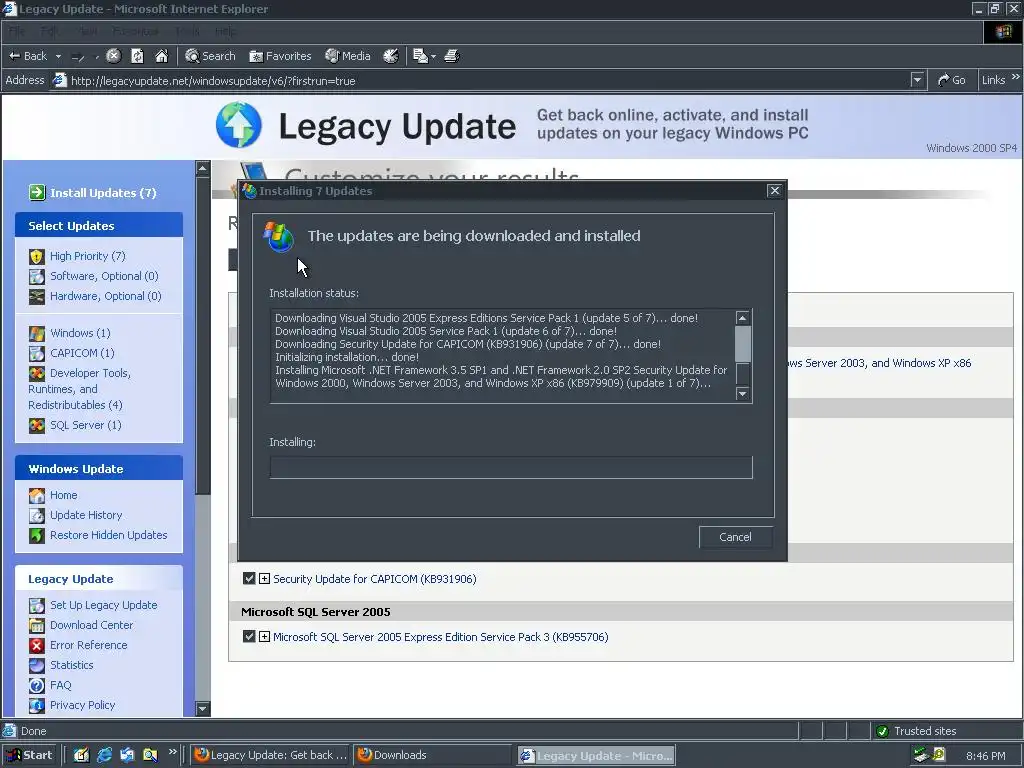Screen dimensions: 1024x768
Task: Go to the Home page icon
Action: (161, 56)
